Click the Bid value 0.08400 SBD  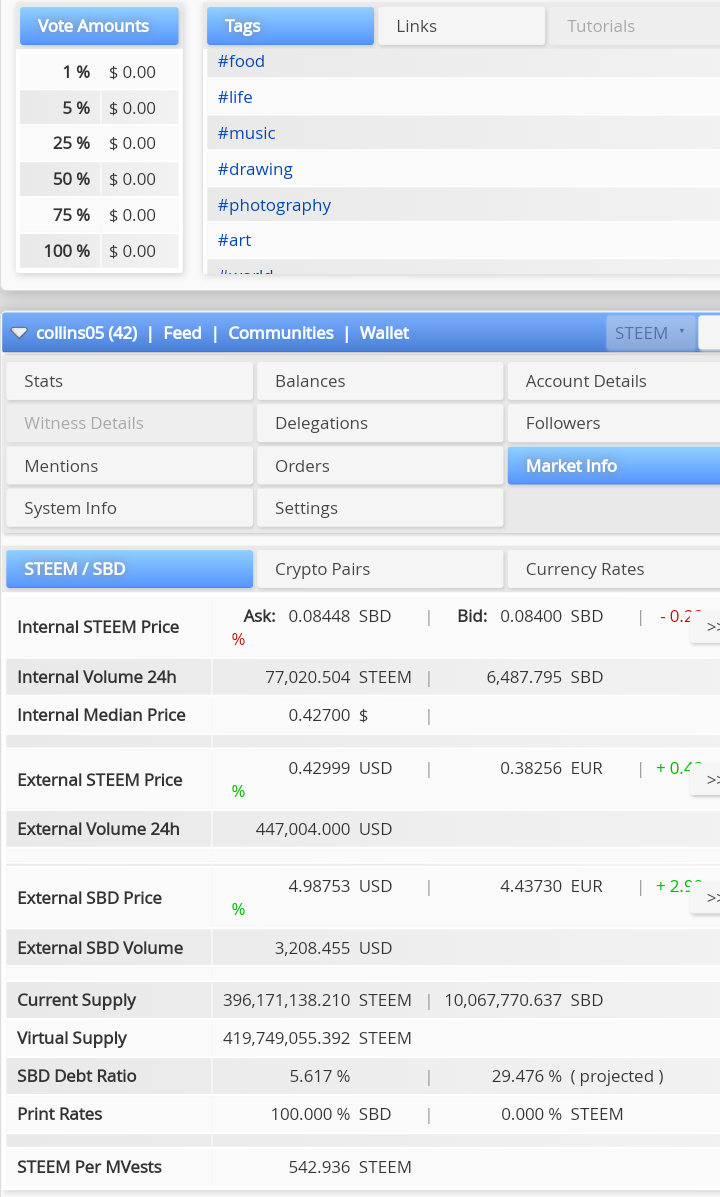[x=552, y=616]
